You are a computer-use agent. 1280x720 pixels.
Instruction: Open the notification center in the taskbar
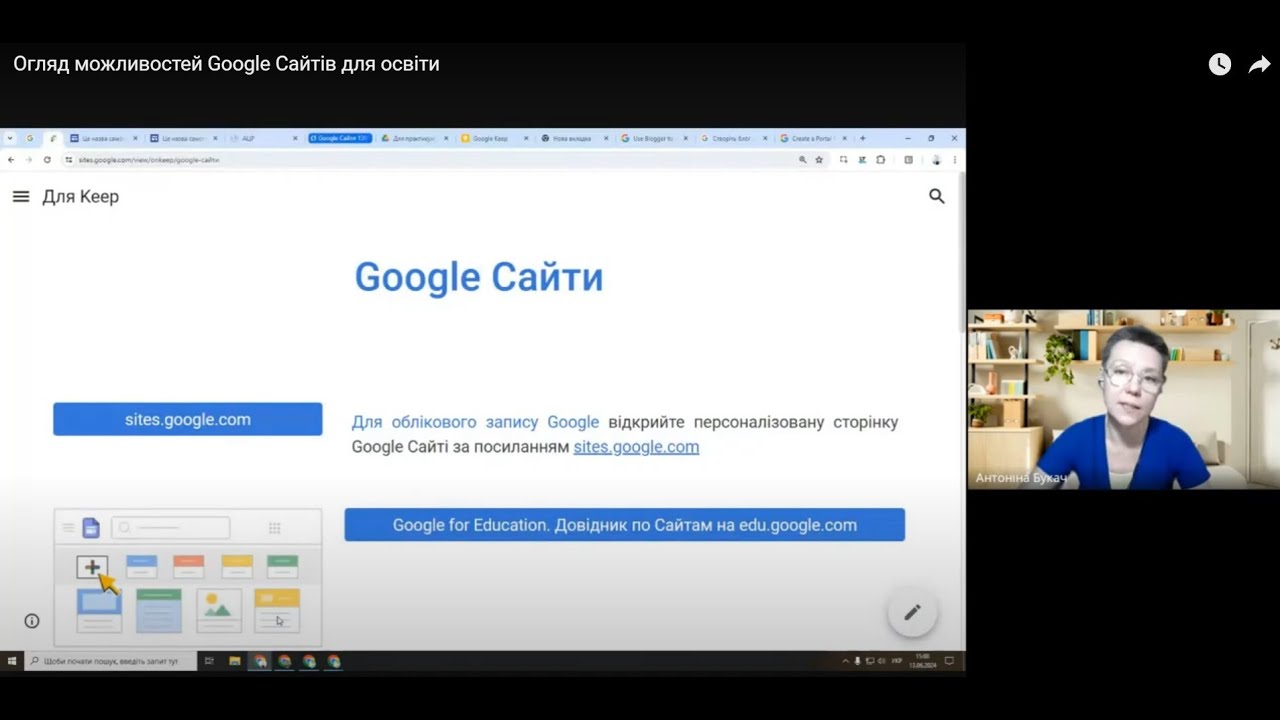tap(949, 661)
